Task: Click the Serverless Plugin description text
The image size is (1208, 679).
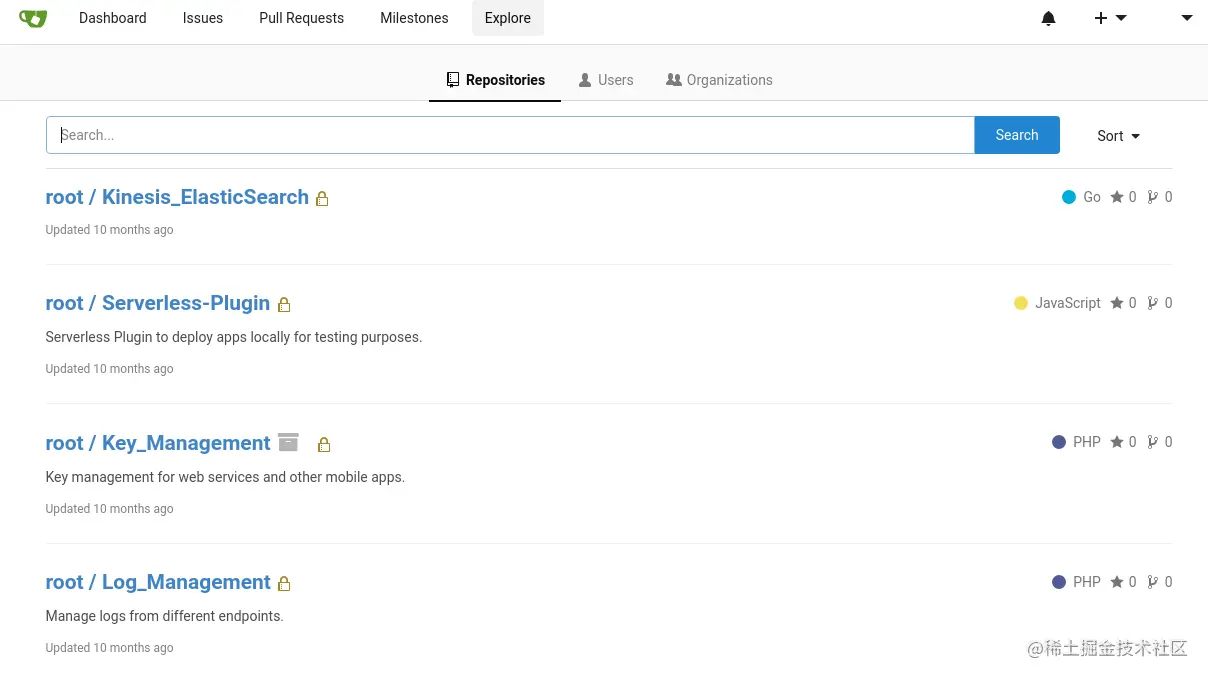Action: coord(234,337)
